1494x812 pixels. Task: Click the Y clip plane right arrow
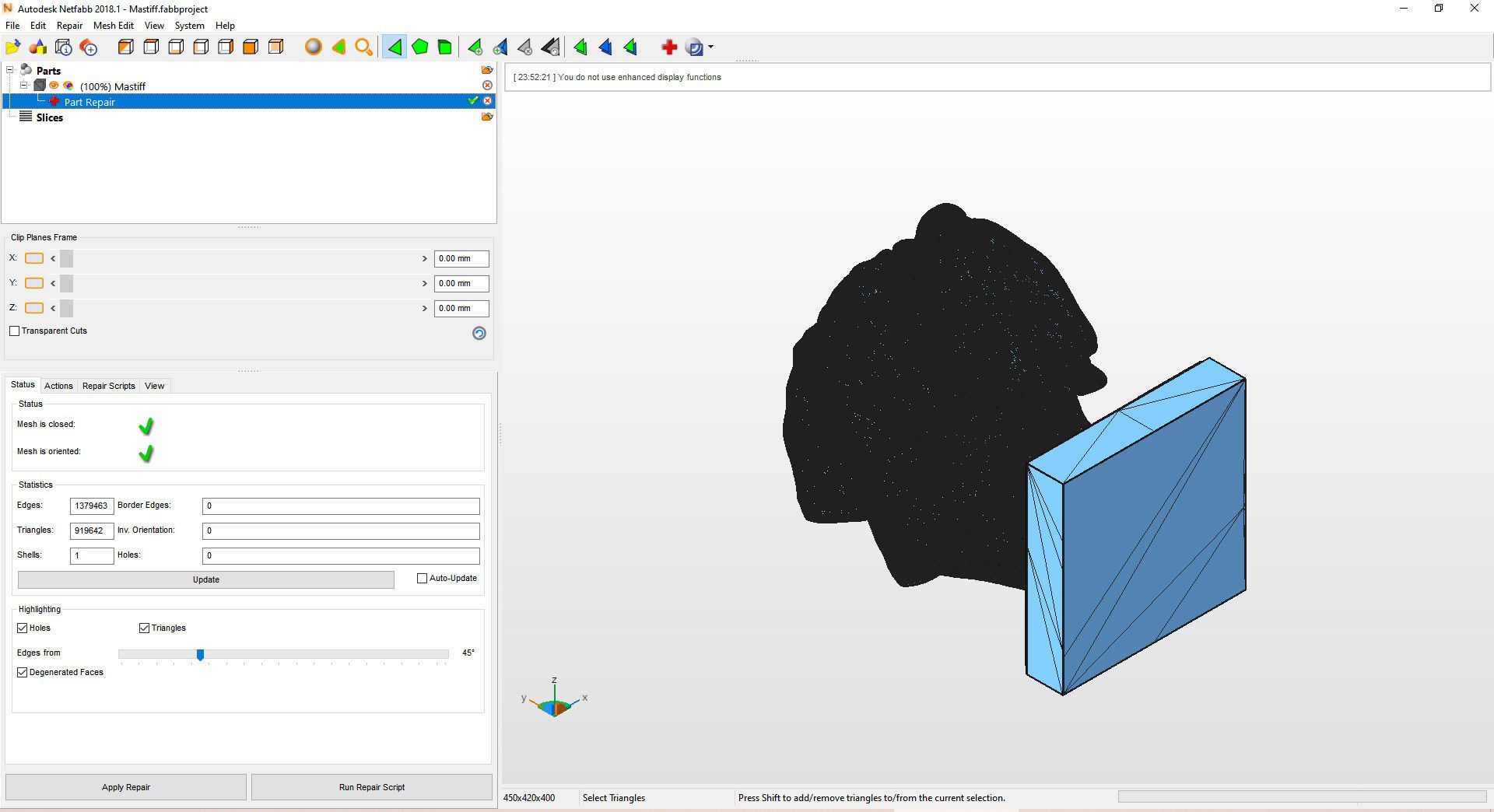425,283
